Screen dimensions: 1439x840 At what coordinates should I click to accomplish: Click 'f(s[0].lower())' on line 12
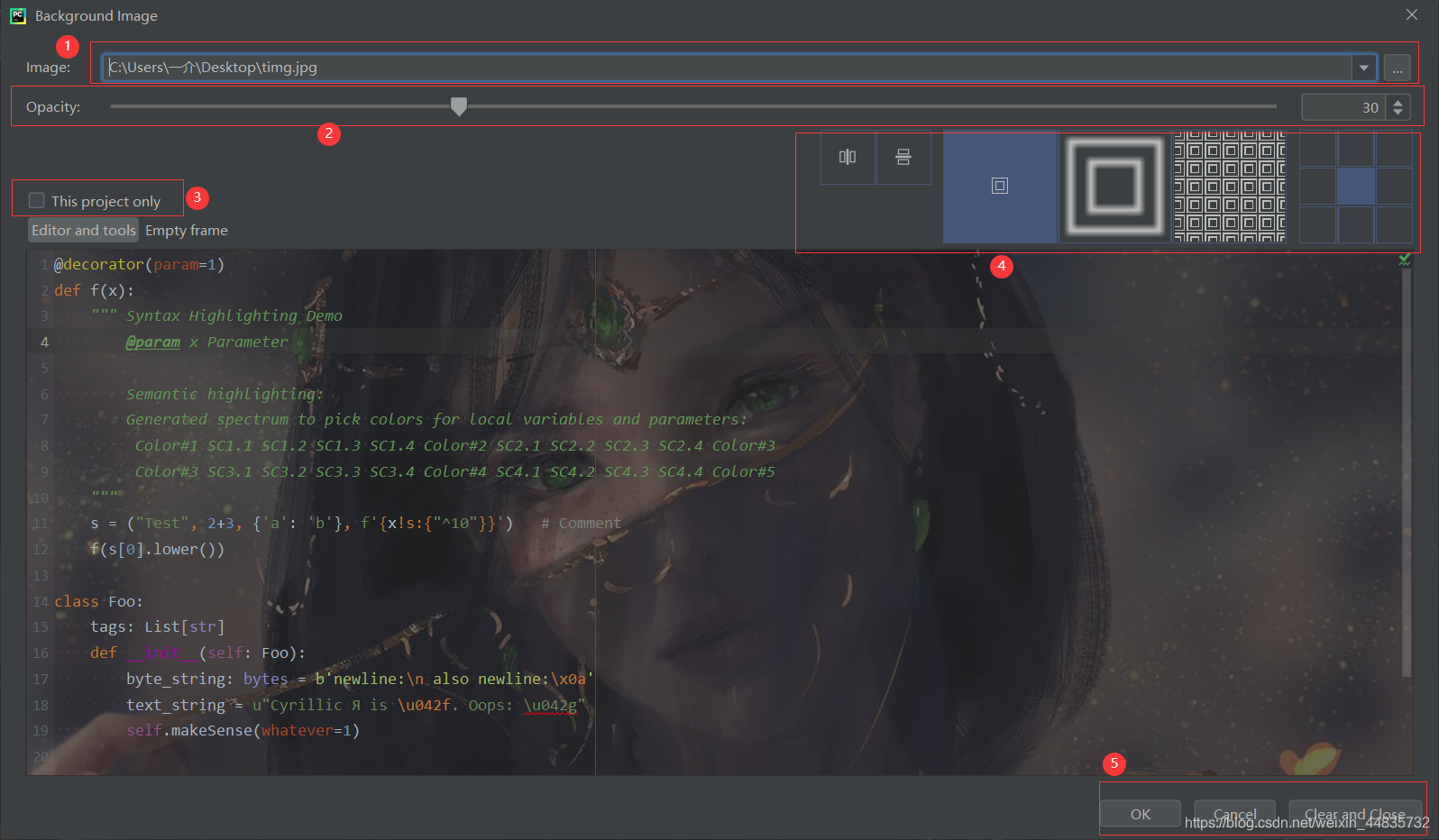[157, 549]
